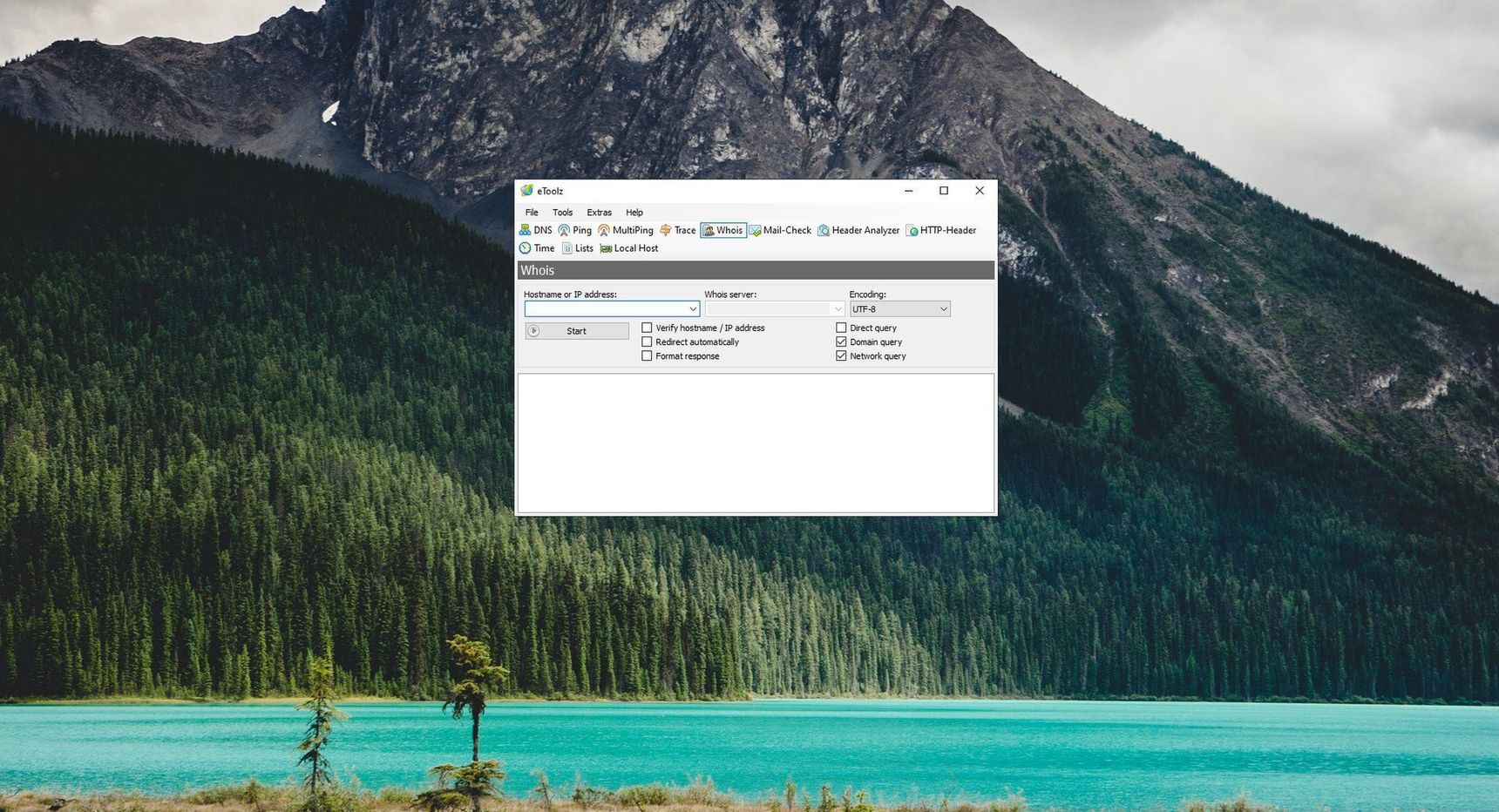The image size is (1499, 812).
Task: Open the Encoding UTF-8 dropdown
Action: [x=899, y=309]
